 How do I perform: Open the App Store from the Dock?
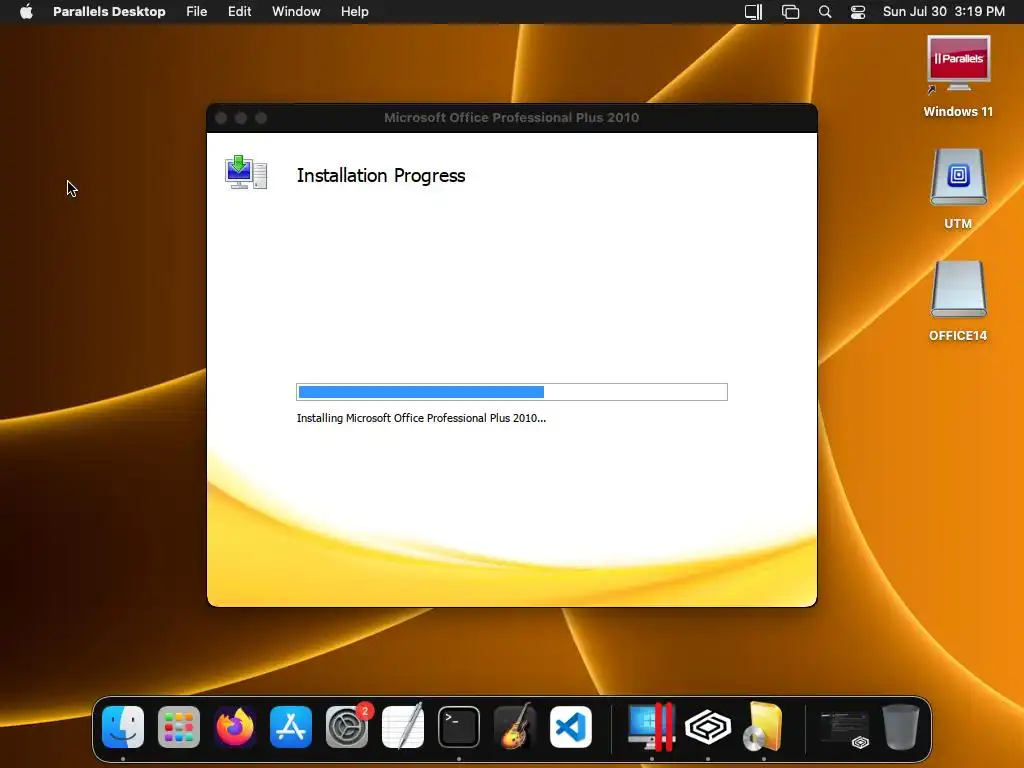(x=291, y=727)
